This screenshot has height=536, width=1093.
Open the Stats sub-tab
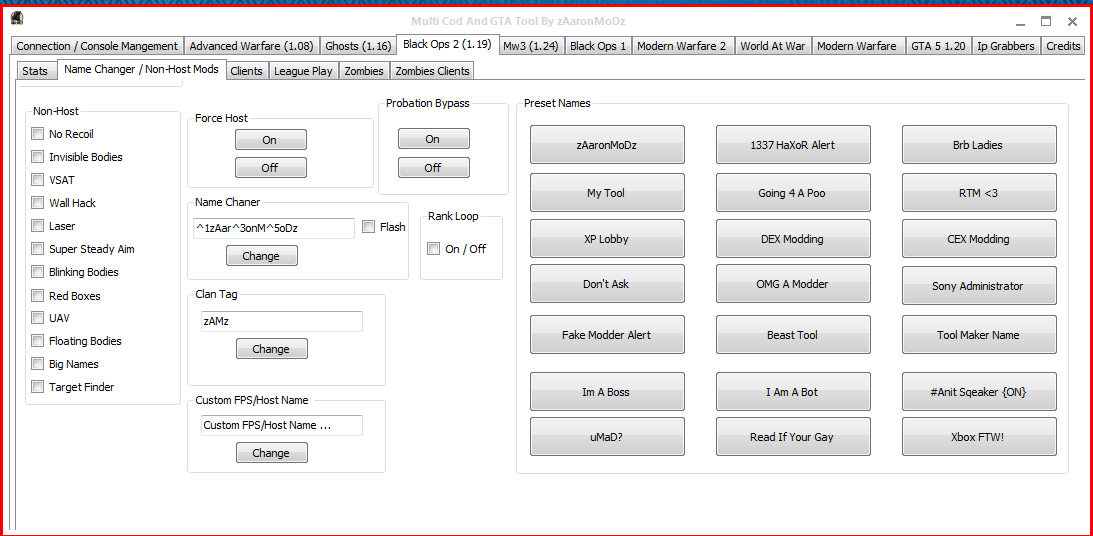point(35,71)
